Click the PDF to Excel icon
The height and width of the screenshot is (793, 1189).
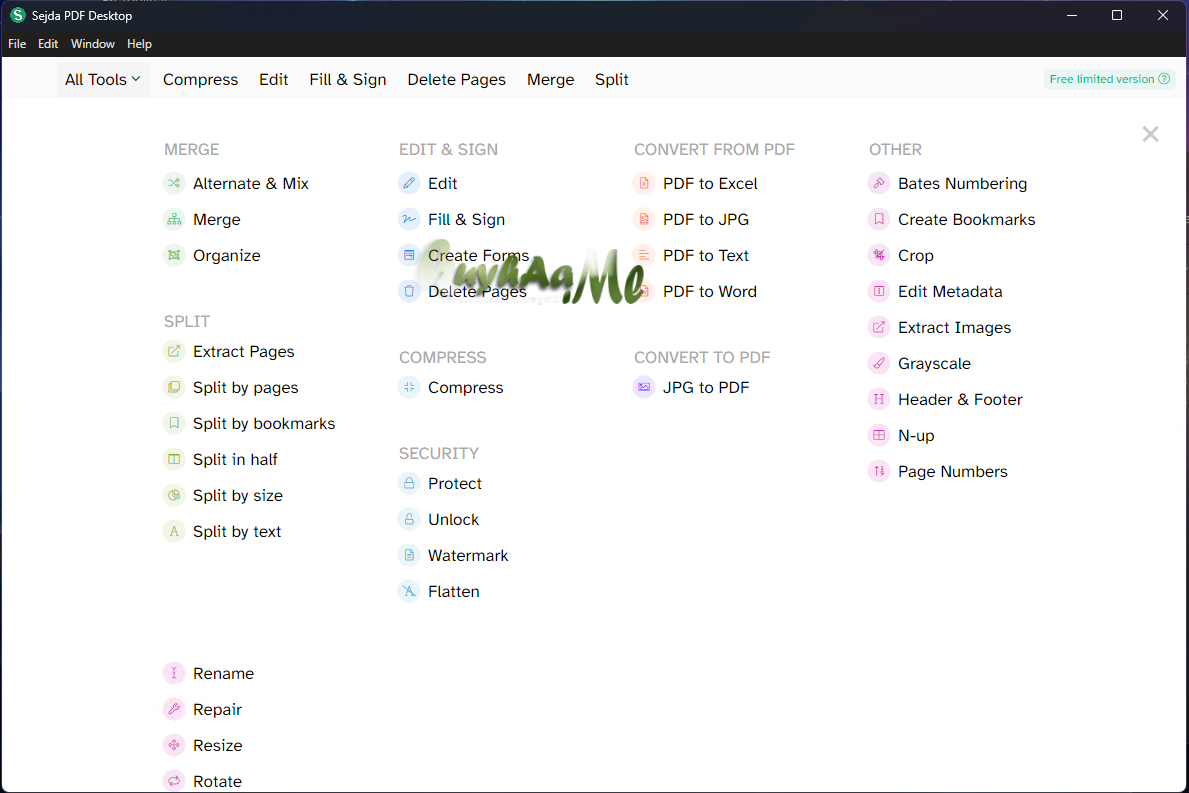644,183
